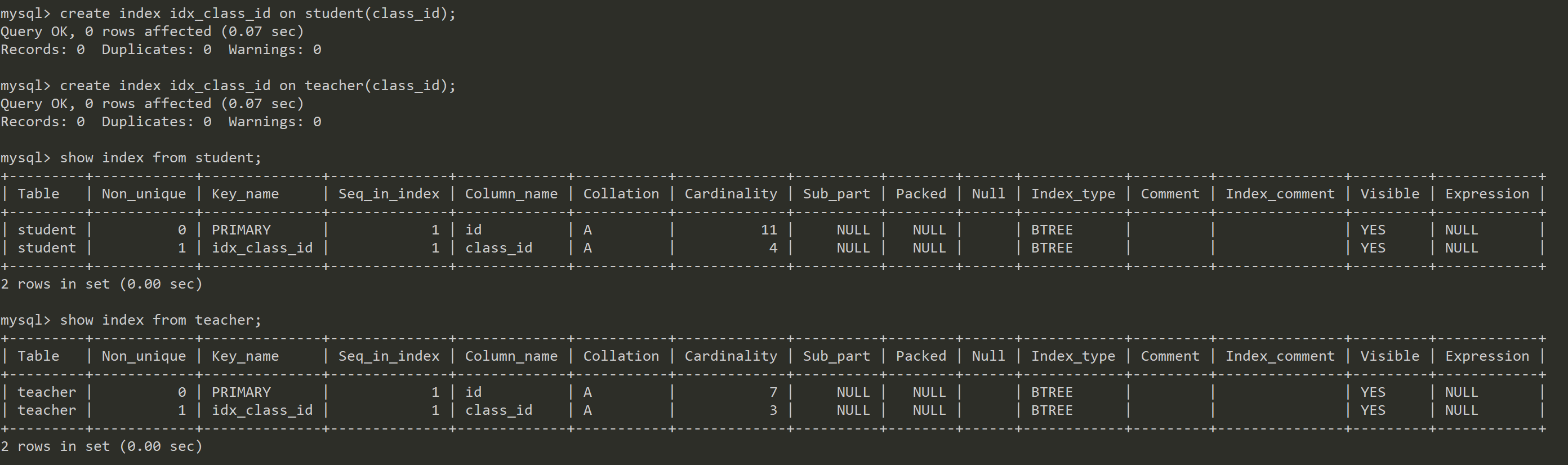1568x465 pixels.
Task: Click the 'show index from student;' command
Action: [x=160, y=158]
